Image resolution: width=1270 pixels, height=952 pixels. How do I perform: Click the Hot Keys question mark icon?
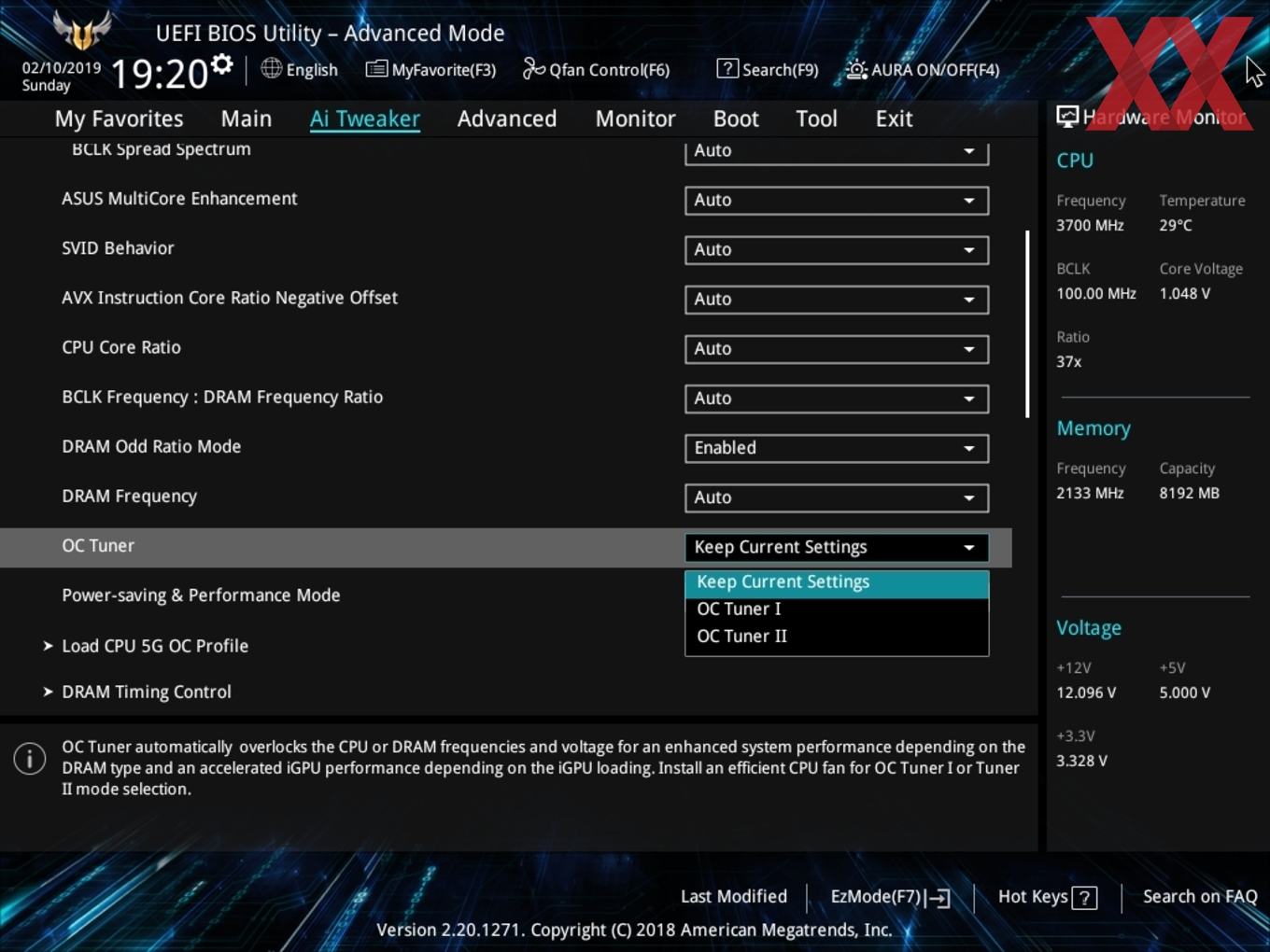pyautogui.click(x=1084, y=898)
